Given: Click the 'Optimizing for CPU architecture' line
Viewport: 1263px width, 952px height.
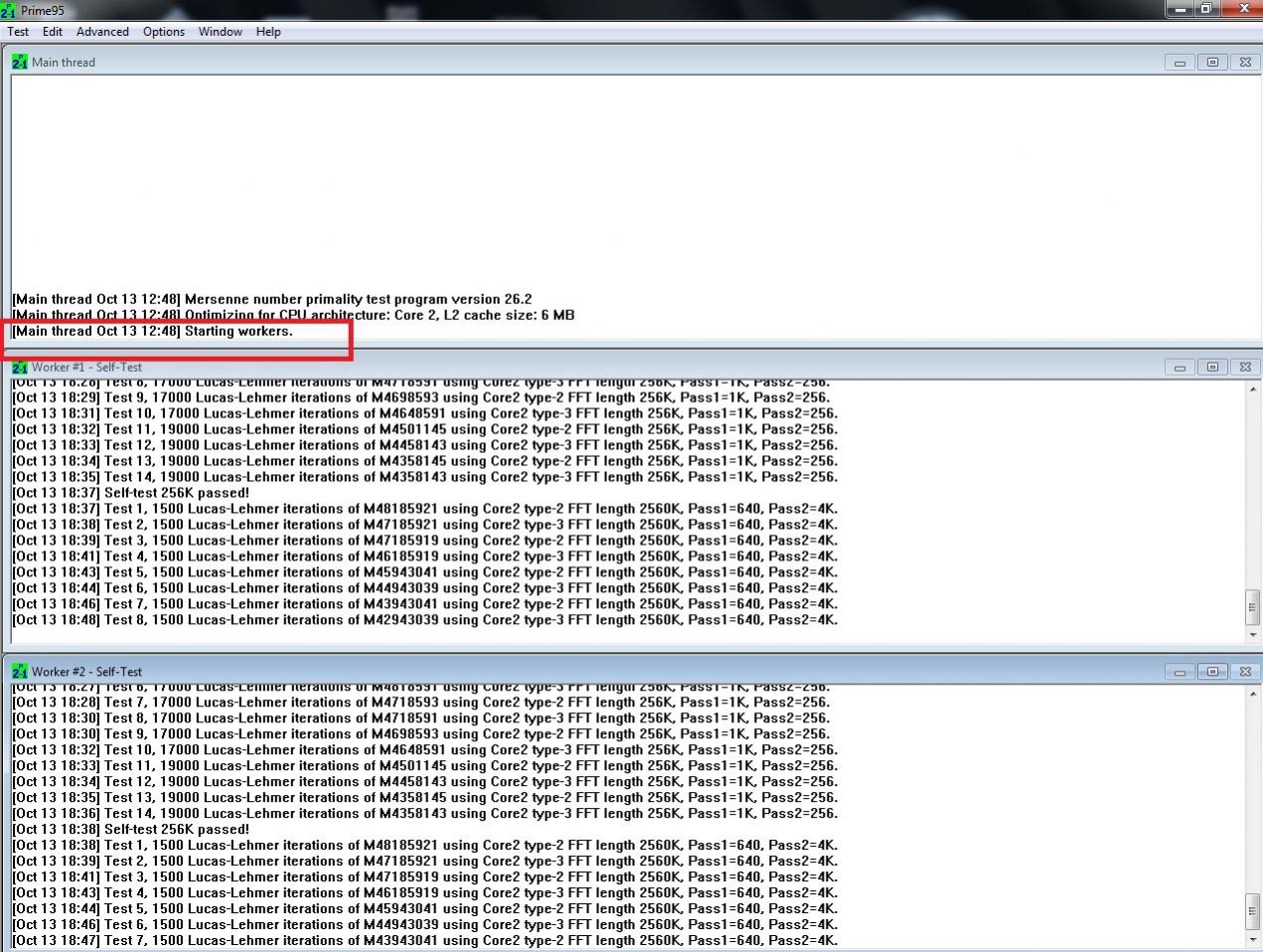Looking at the screenshot, I should 293,315.
